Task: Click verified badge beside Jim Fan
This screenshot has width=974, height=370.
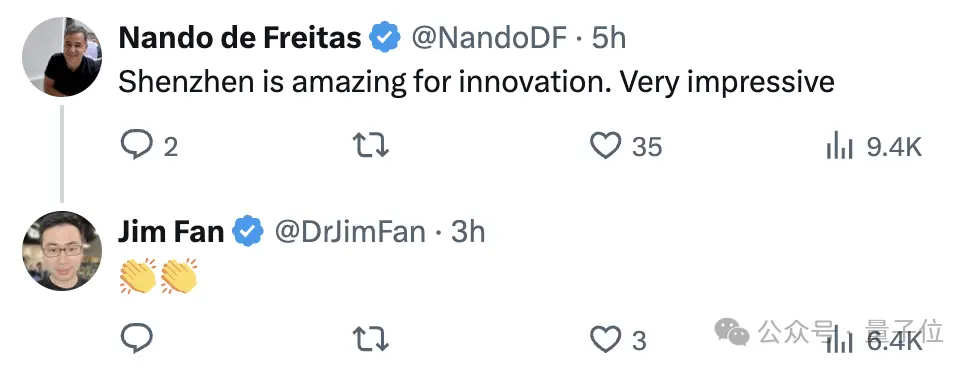Action: point(248,232)
